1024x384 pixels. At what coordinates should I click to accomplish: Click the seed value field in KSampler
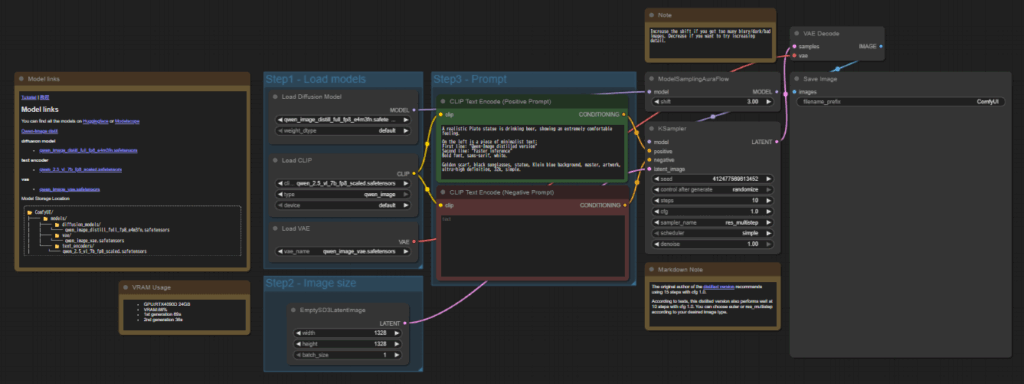tap(712, 178)
